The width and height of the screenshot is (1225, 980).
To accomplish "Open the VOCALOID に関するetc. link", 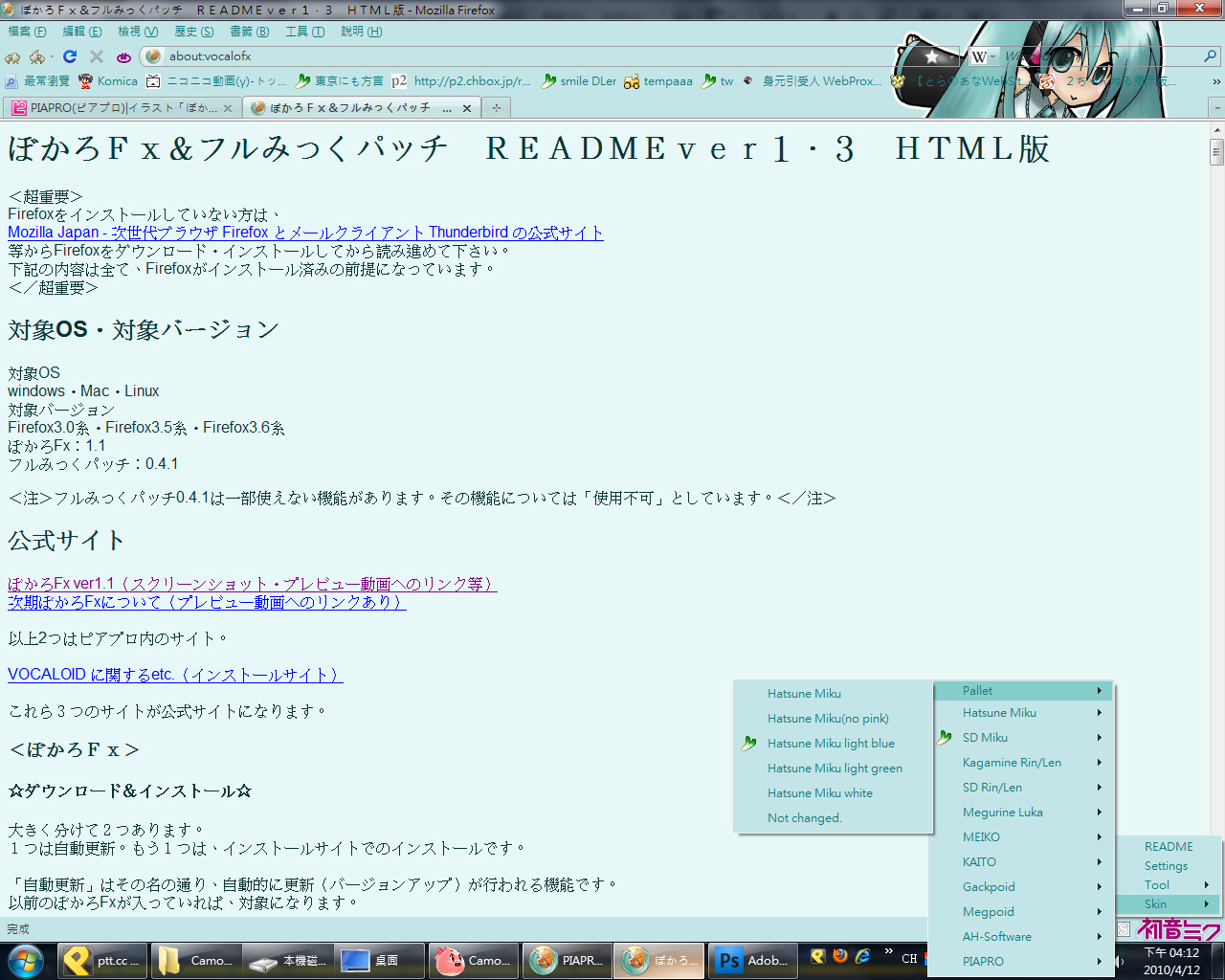I will click(175, 675).
